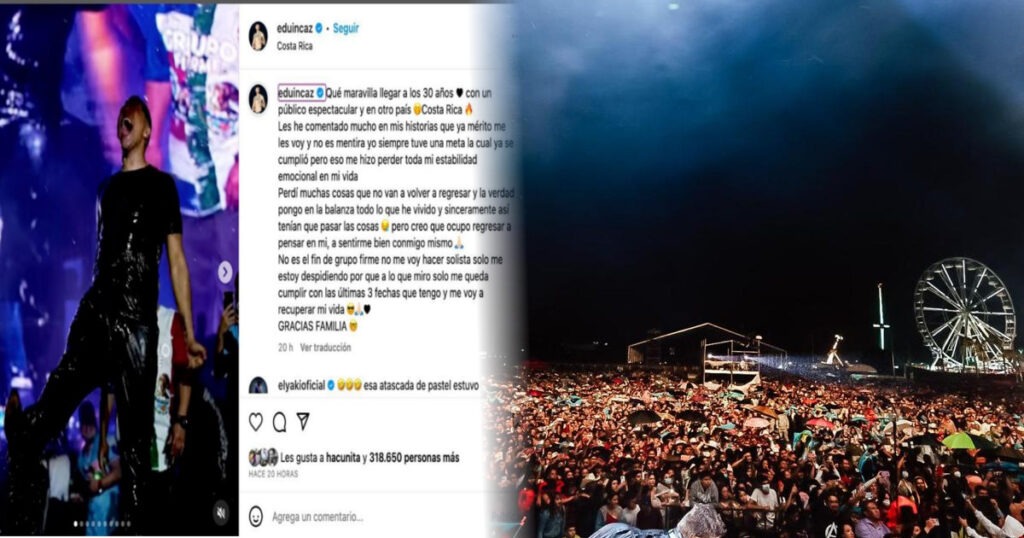Open eduincaz avatar beside the caption
The image size is (1024, 538).
[x=259, y=99]
